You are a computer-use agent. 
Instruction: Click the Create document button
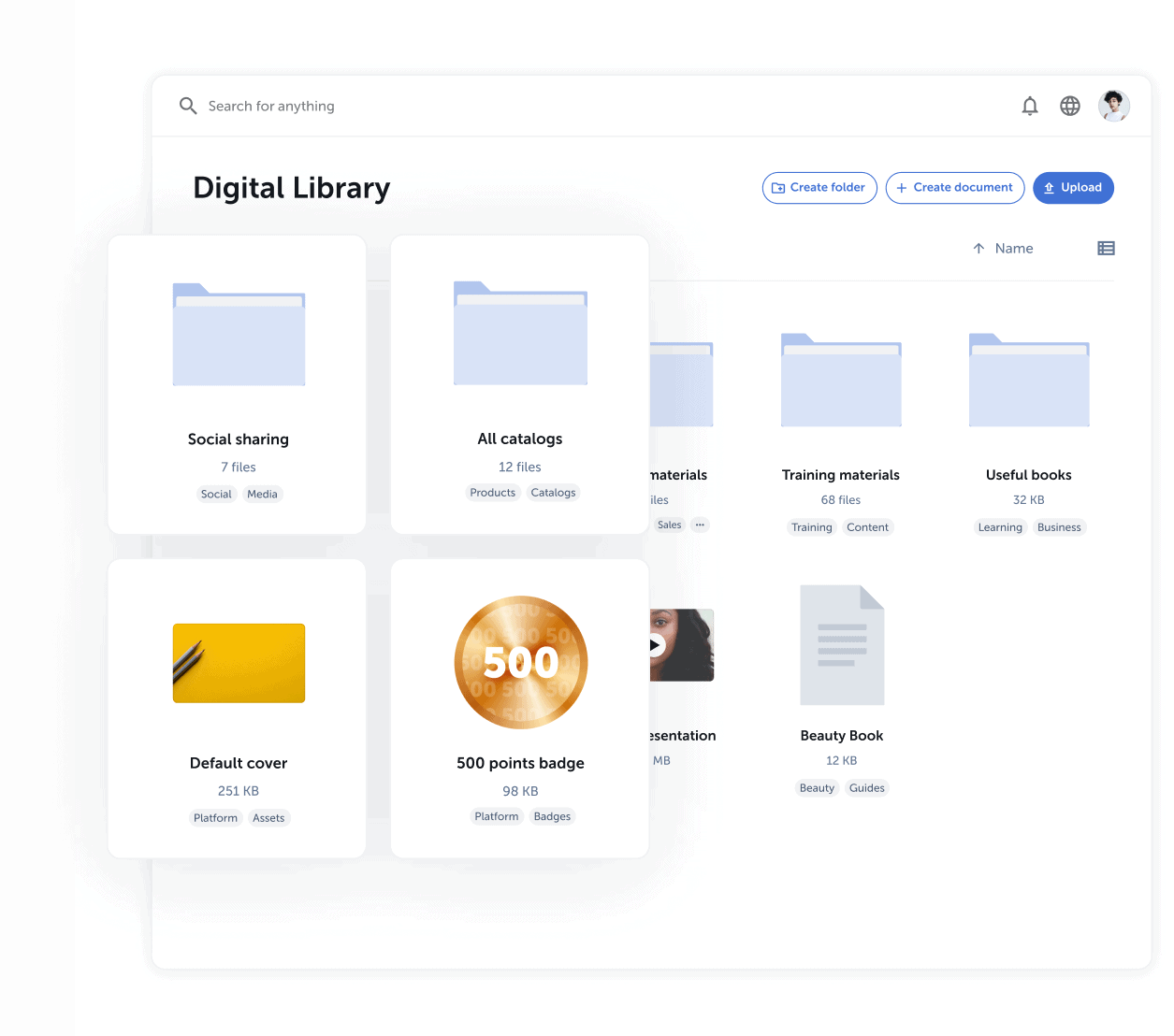[x=954, y=188]
